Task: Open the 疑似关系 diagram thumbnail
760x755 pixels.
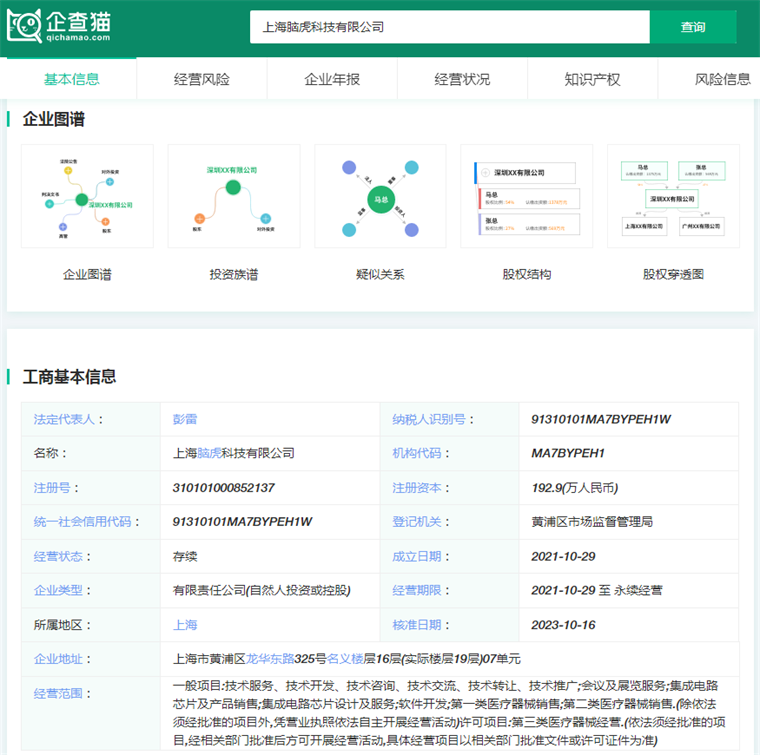Action: point(380,196)
